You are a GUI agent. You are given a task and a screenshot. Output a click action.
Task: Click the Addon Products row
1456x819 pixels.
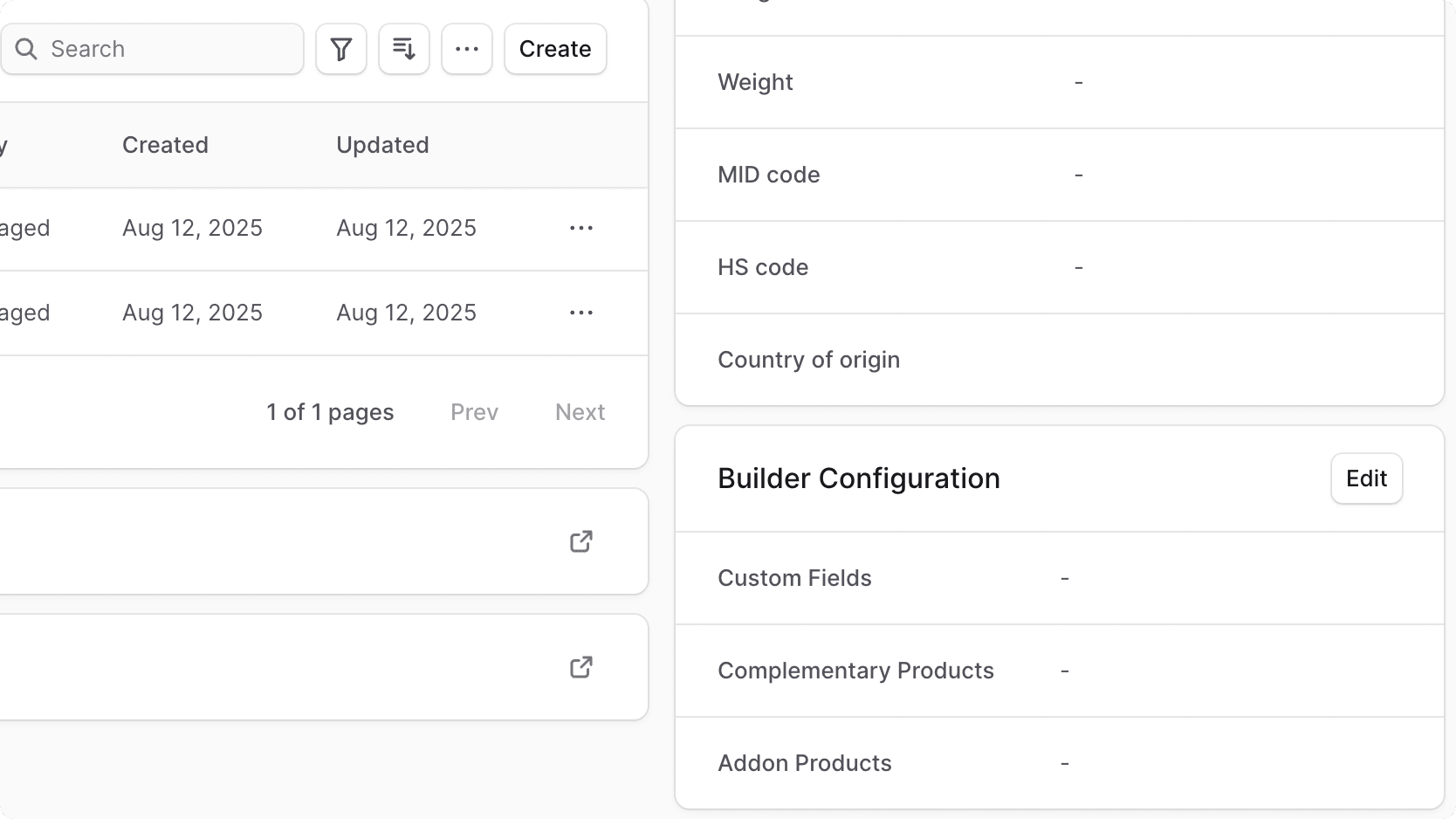804,762
